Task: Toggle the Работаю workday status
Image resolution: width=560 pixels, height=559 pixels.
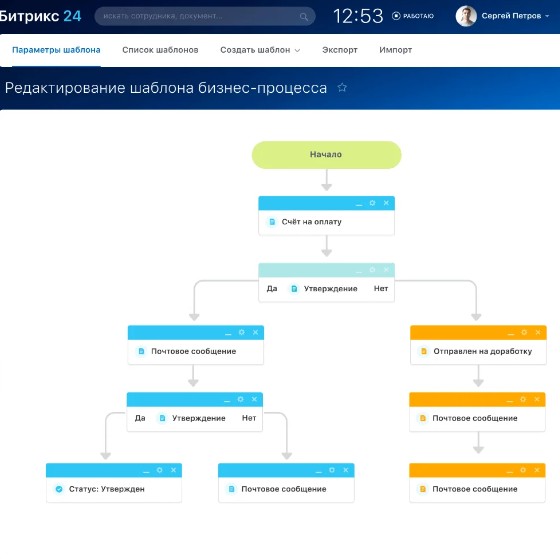Action: click(x=412, y=16)
